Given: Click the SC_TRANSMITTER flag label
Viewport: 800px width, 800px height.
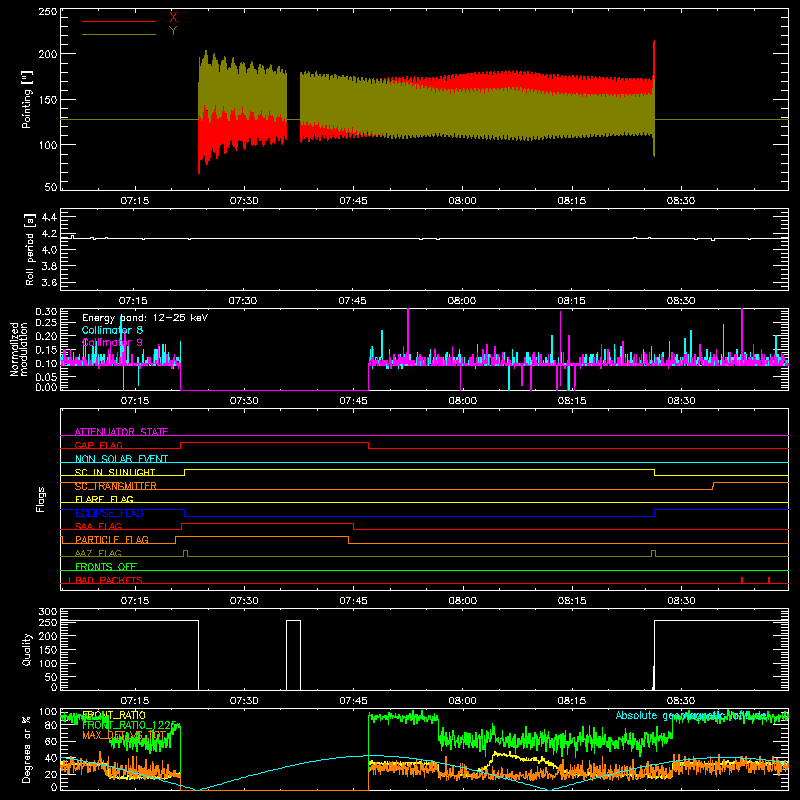Looking at the screenshot, I should coord(115,486).
